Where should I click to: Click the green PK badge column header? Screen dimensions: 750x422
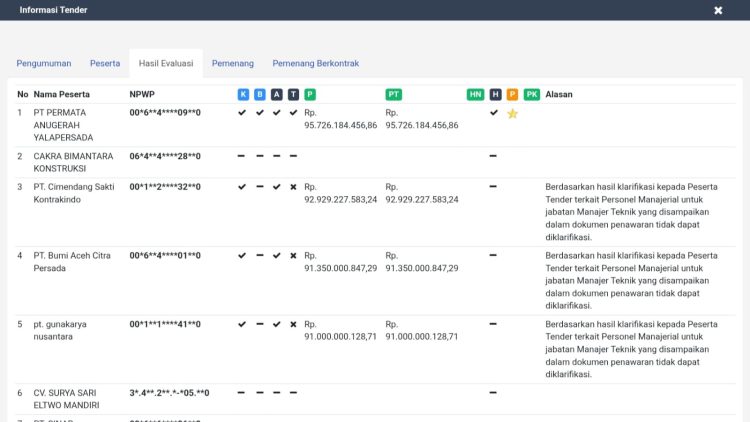point(531,94)
